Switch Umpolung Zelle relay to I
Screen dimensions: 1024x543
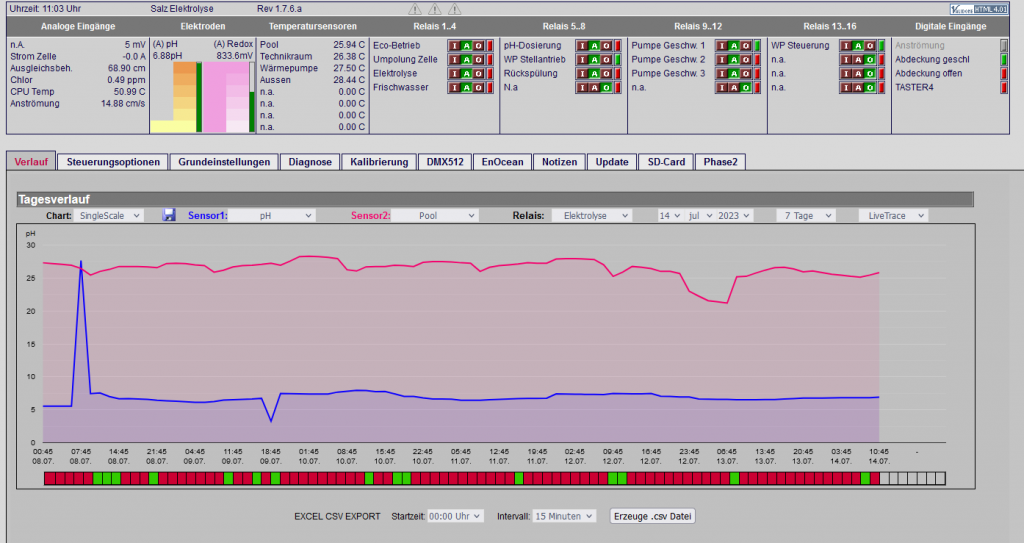pyautogui.click(x=455, y=59)
